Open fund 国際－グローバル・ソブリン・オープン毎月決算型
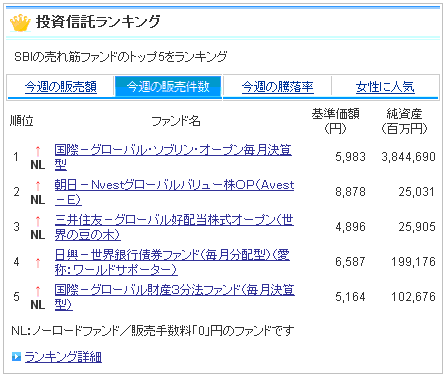This screenshot has height=377, width=446. (x=173, y=157)
